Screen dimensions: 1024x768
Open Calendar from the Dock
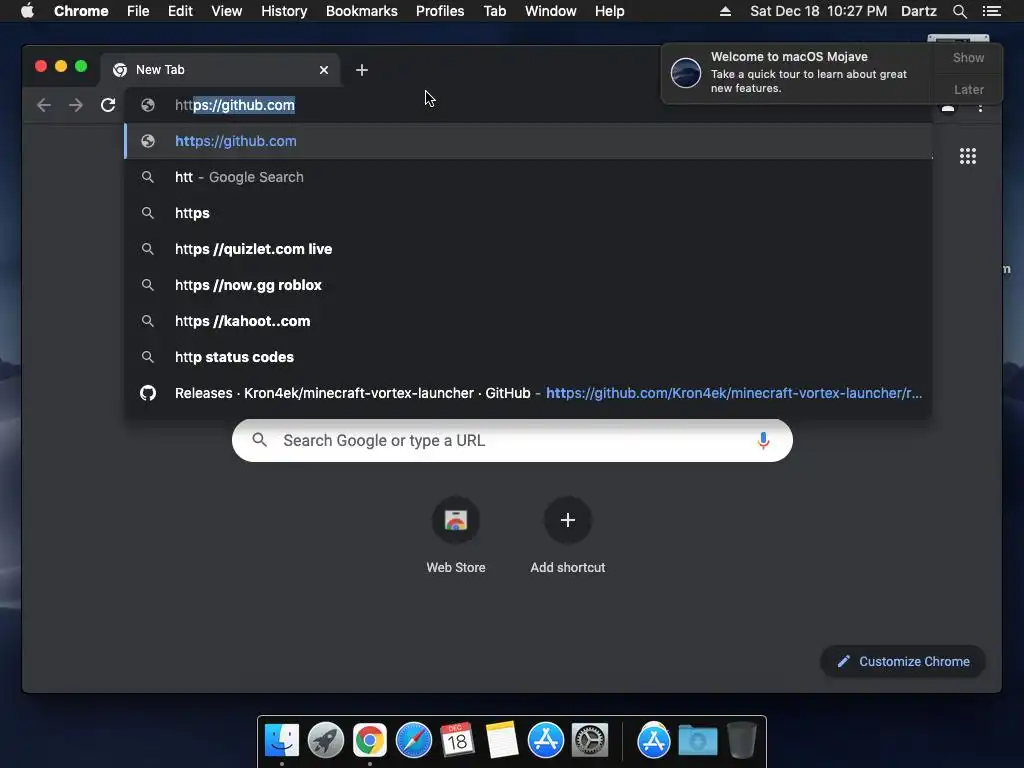tap(457, 741)
